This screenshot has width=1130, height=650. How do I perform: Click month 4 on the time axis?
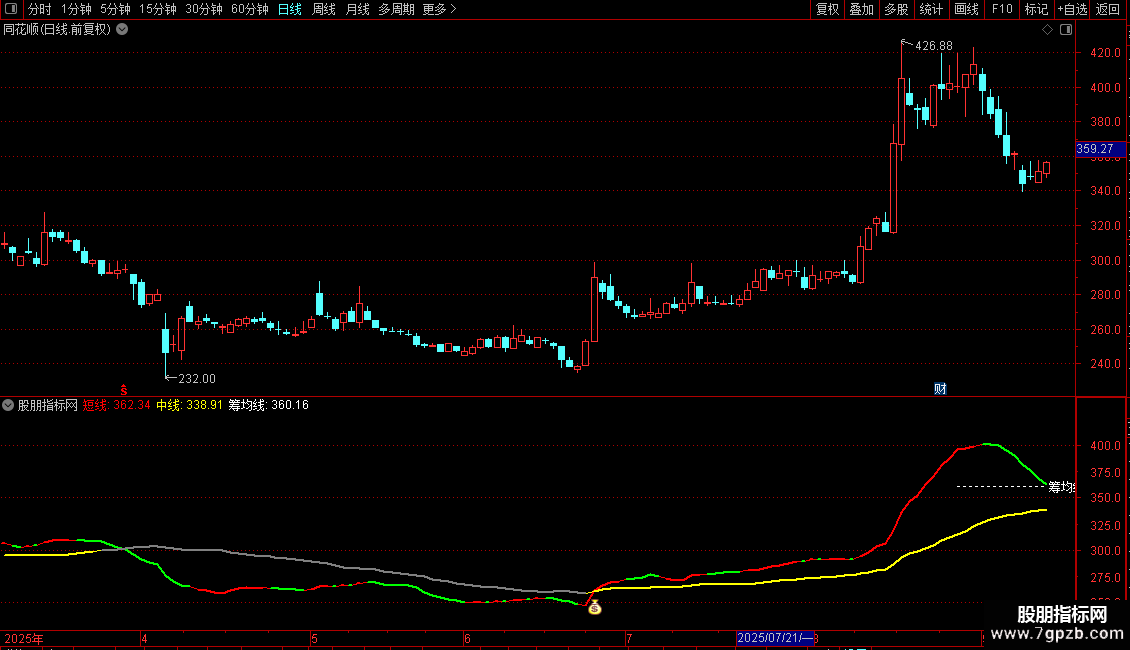click(144, 638)
